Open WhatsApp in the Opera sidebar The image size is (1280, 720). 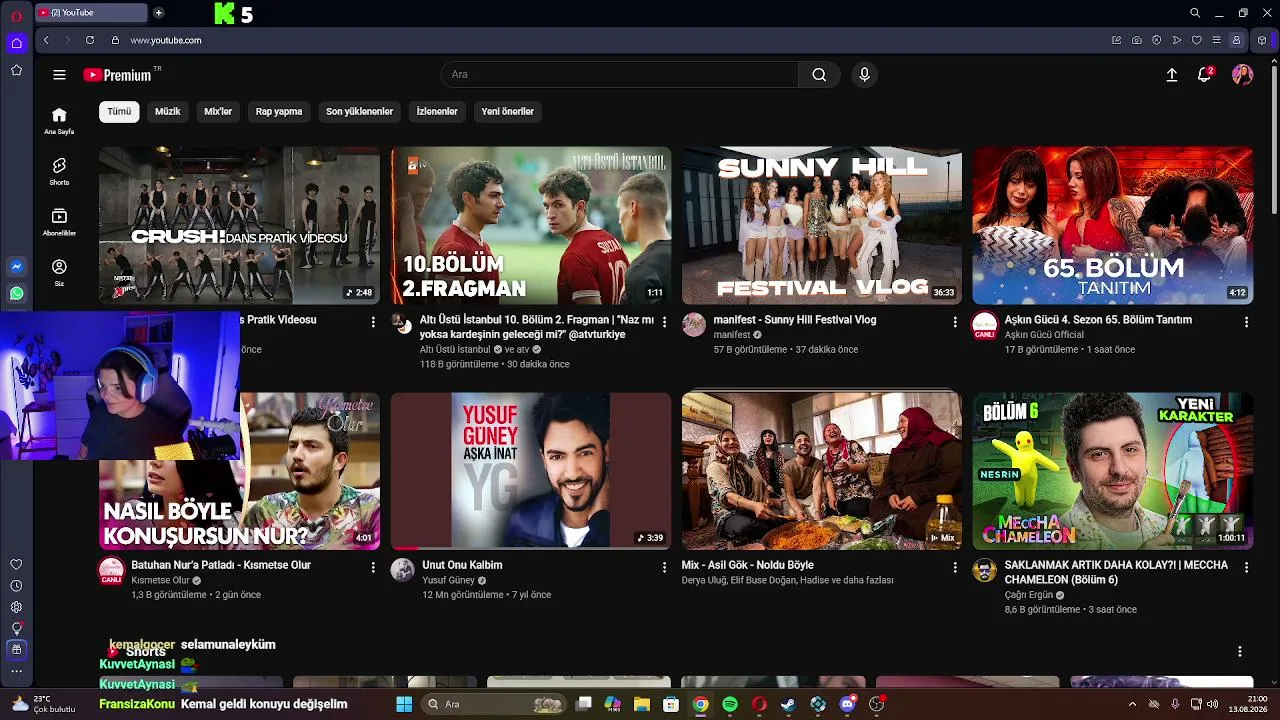coord(16,294)
